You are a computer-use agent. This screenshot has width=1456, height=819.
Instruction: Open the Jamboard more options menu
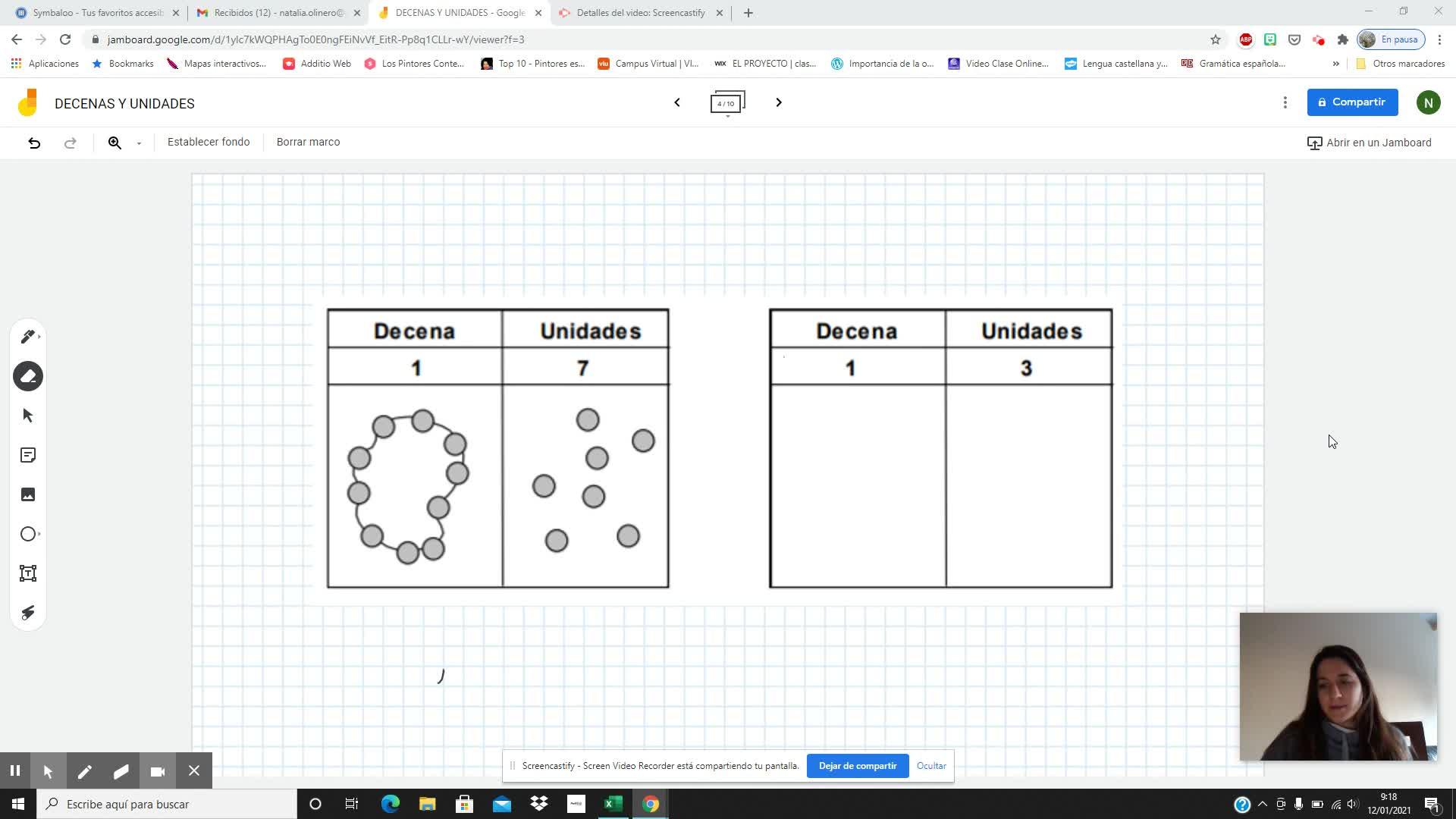[1285, 102]
